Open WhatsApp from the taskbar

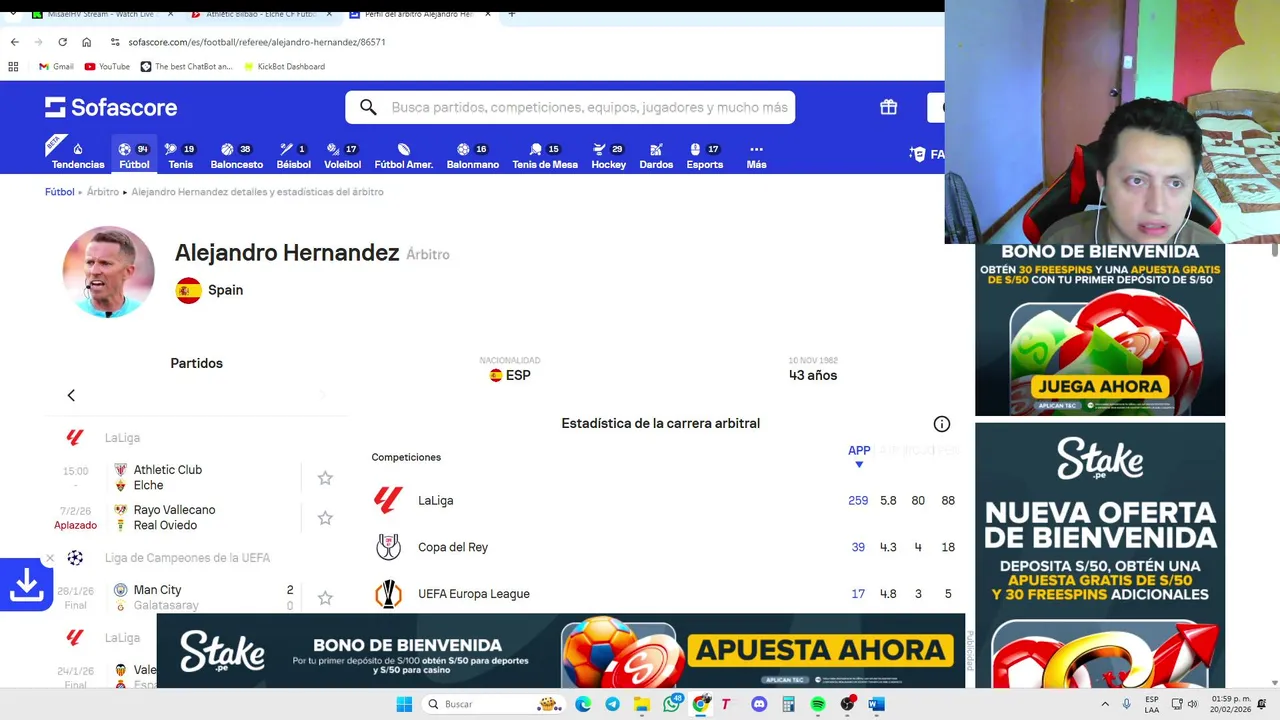click(672, 704)
